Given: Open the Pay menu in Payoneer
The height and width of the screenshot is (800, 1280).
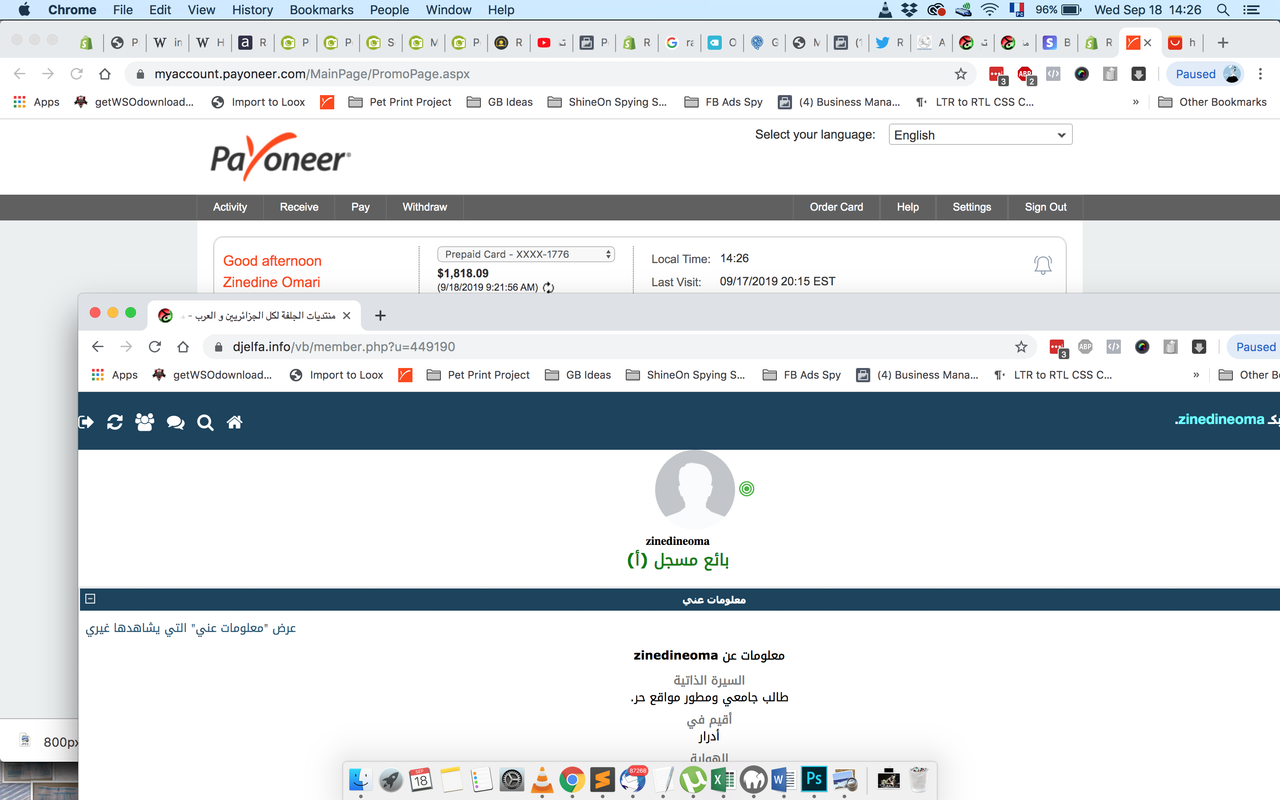Looking at the screenshot, I should pos(361,207).
